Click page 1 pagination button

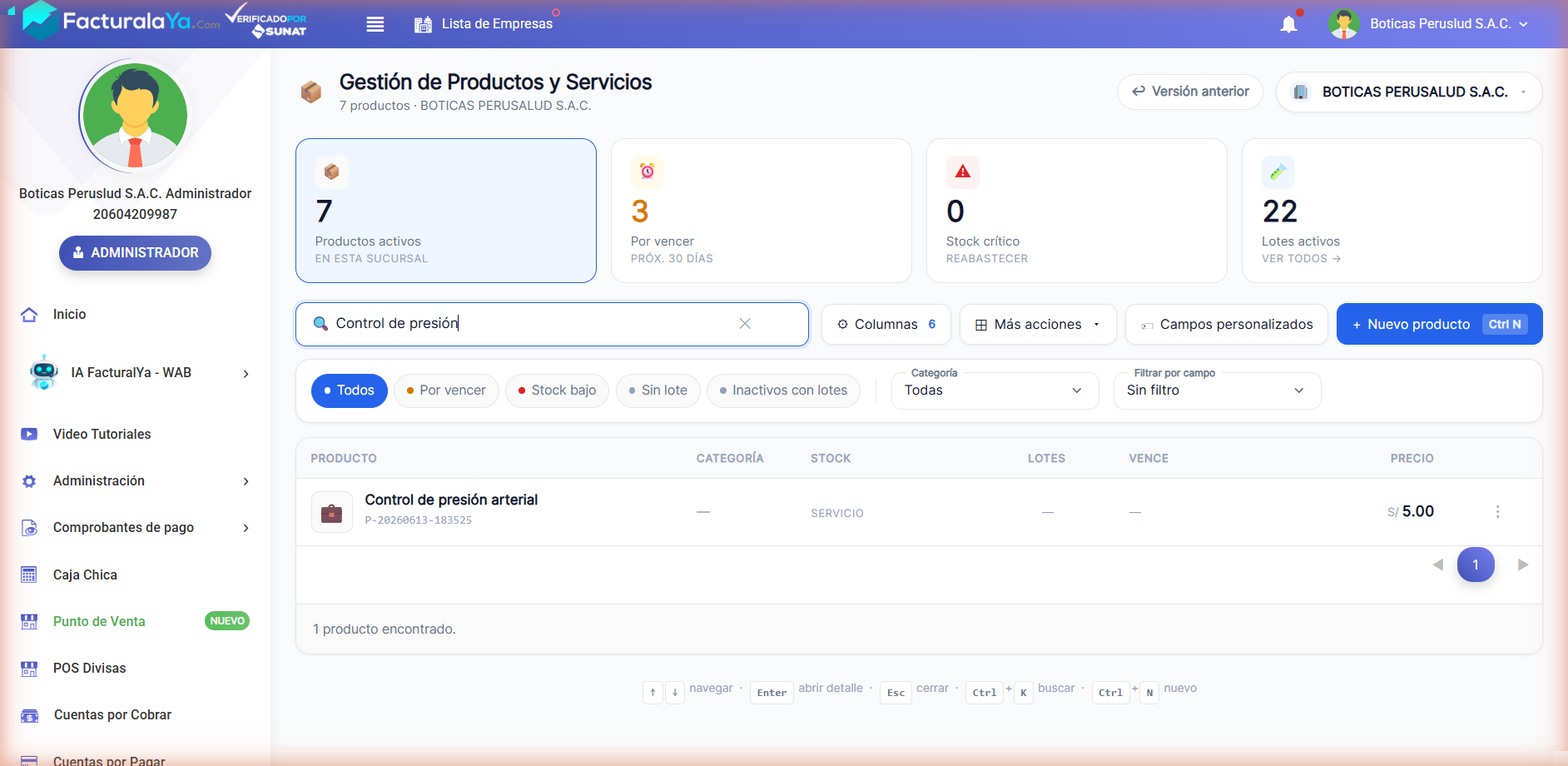click(1476, 565)
